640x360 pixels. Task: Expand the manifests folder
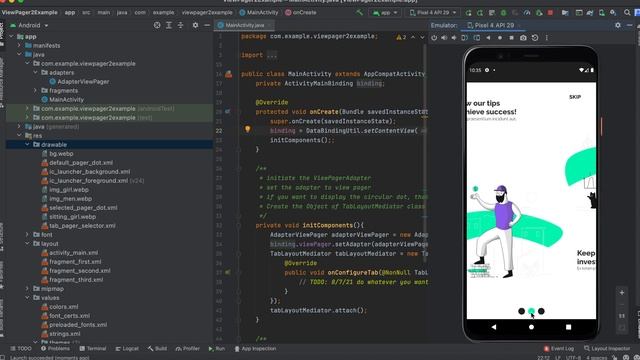[19, 45]
